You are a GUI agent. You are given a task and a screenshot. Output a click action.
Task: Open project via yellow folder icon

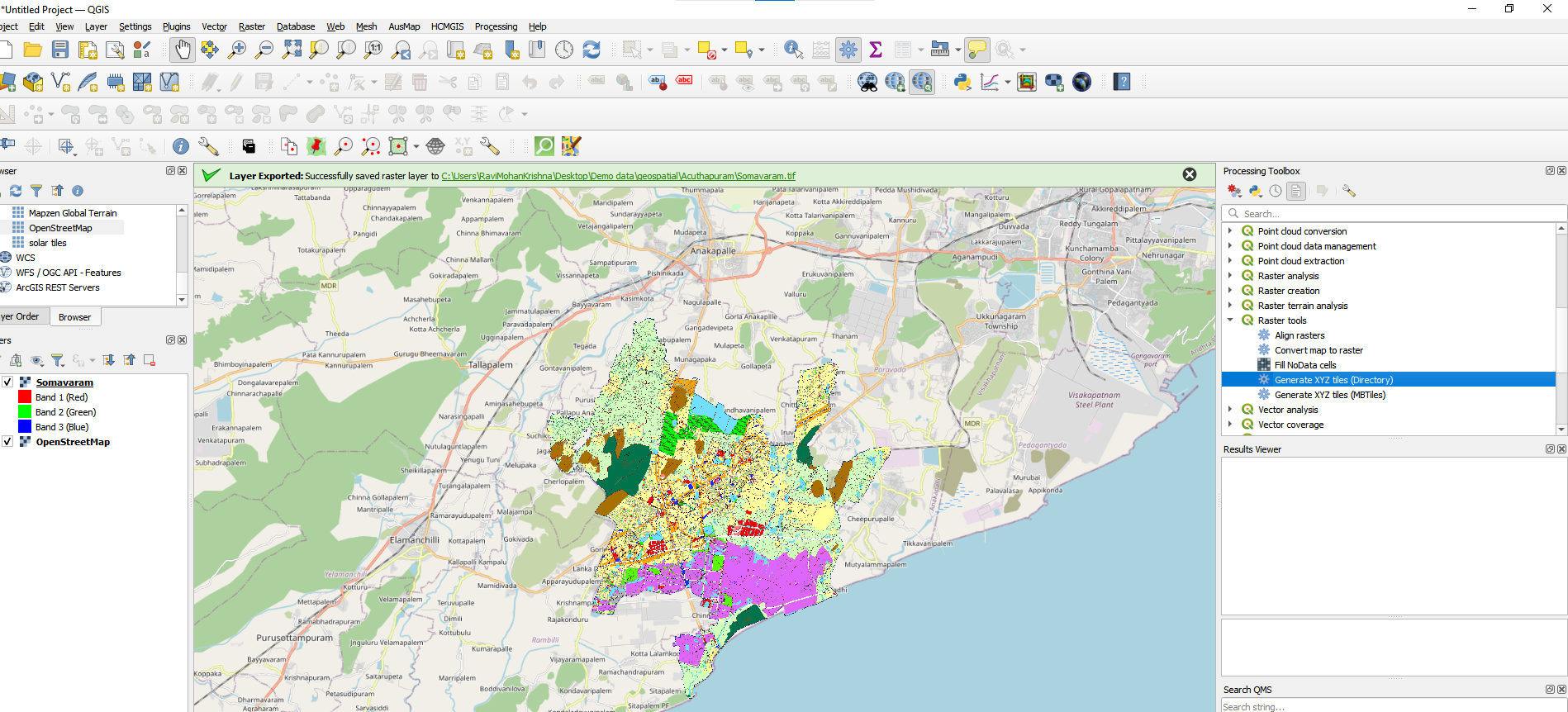pos(33,50)
